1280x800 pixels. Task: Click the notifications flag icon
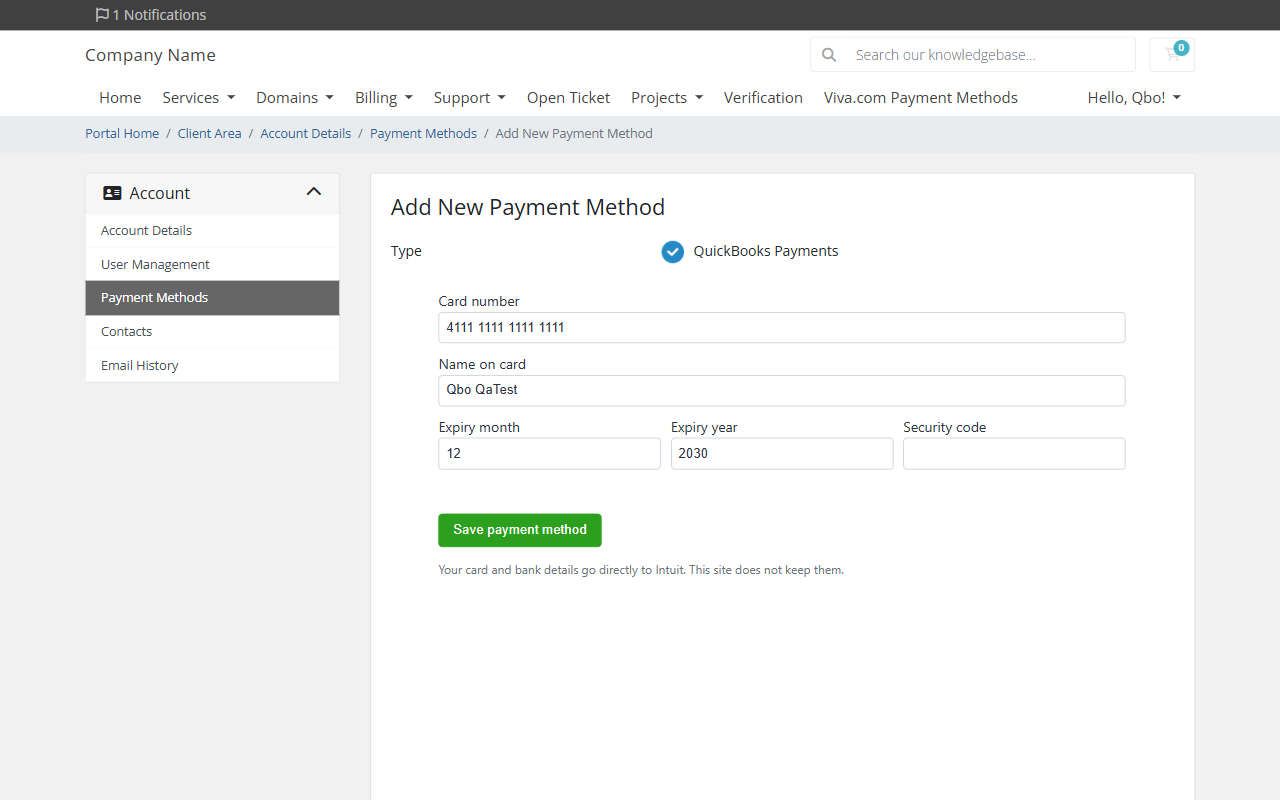click(x=102, y=15)
